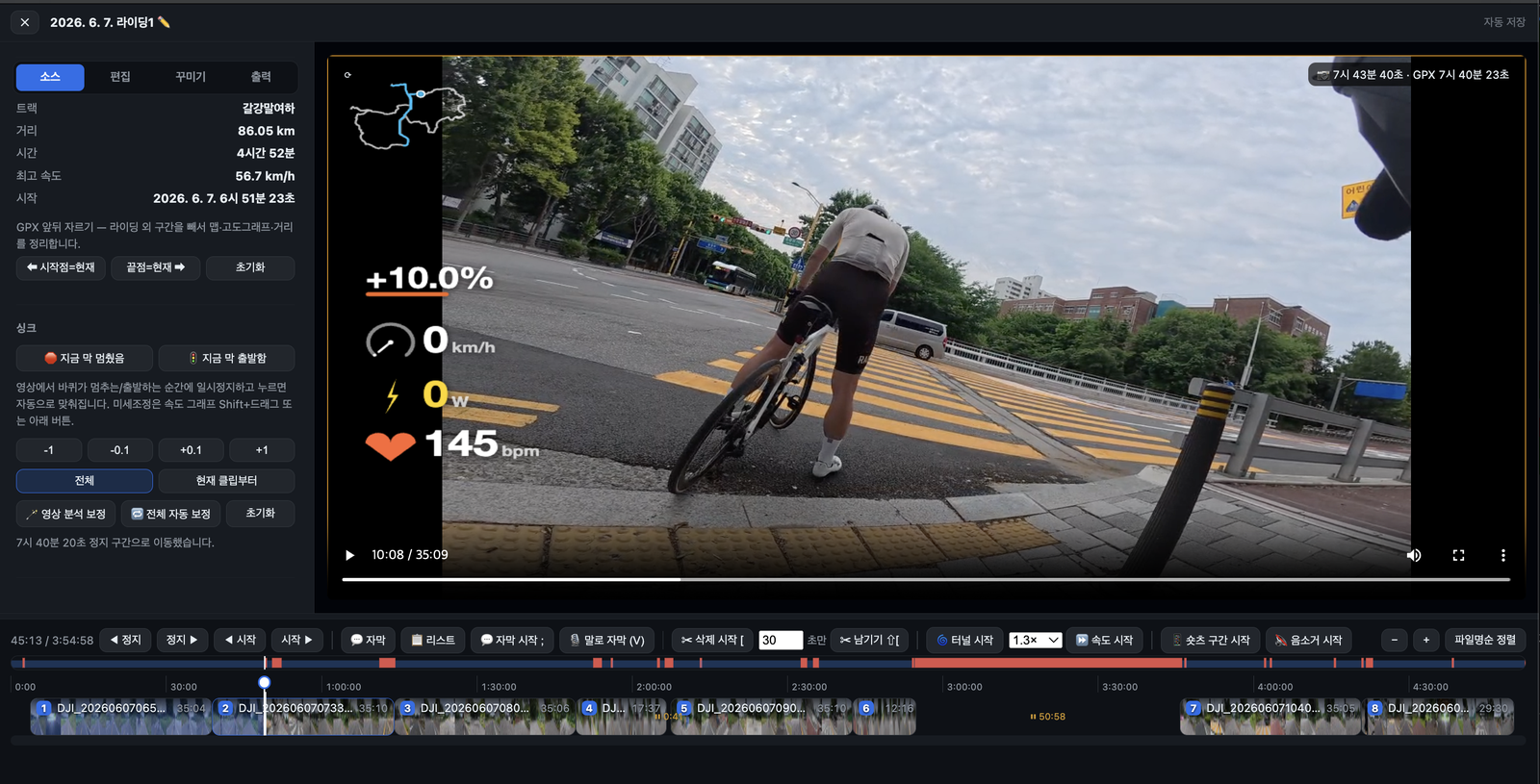Open the 리스트 clipboard button
The image size is (1540, 784).
pos(433,640)
